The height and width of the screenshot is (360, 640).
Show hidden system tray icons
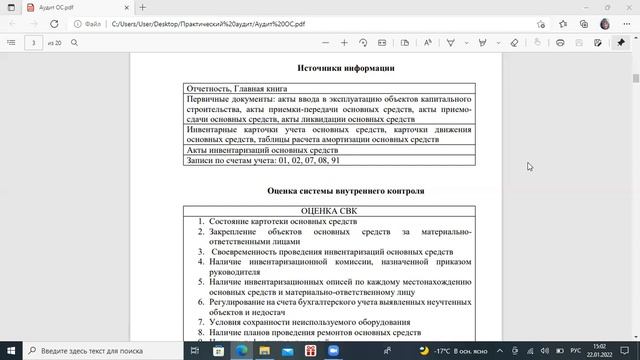[500, 351]
